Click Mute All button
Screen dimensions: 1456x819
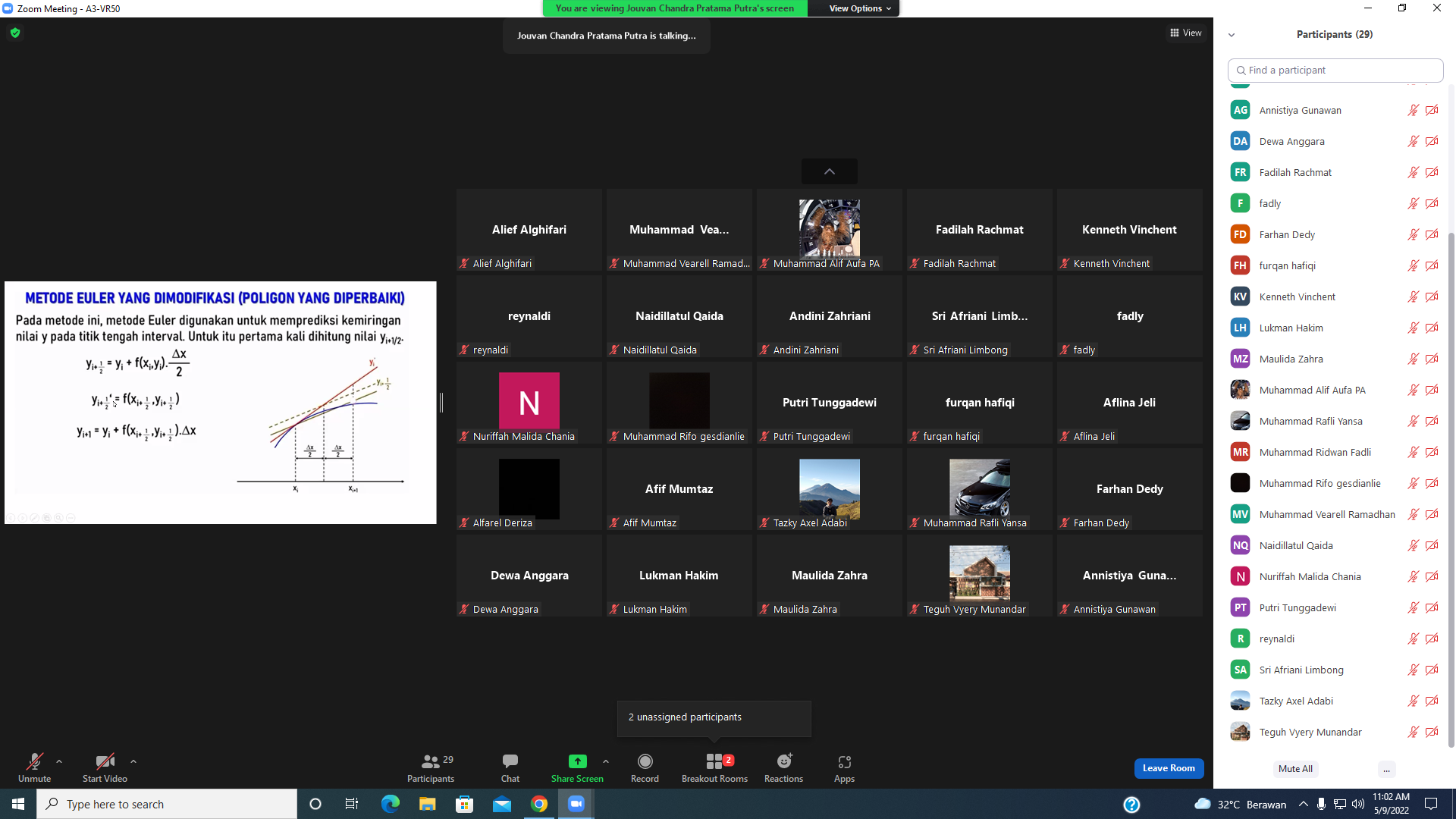coord(1295,769)
